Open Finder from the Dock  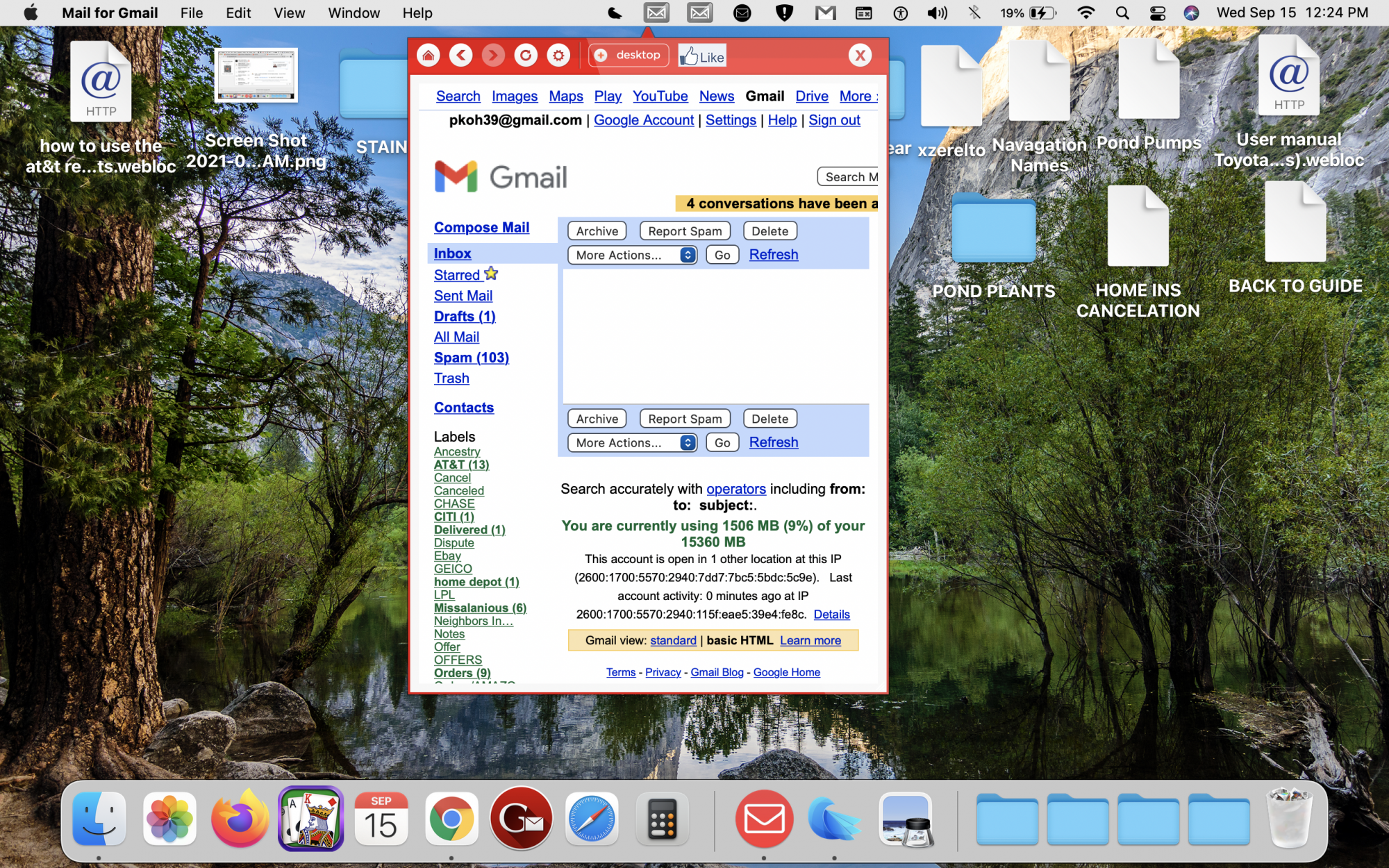[99, 819]
